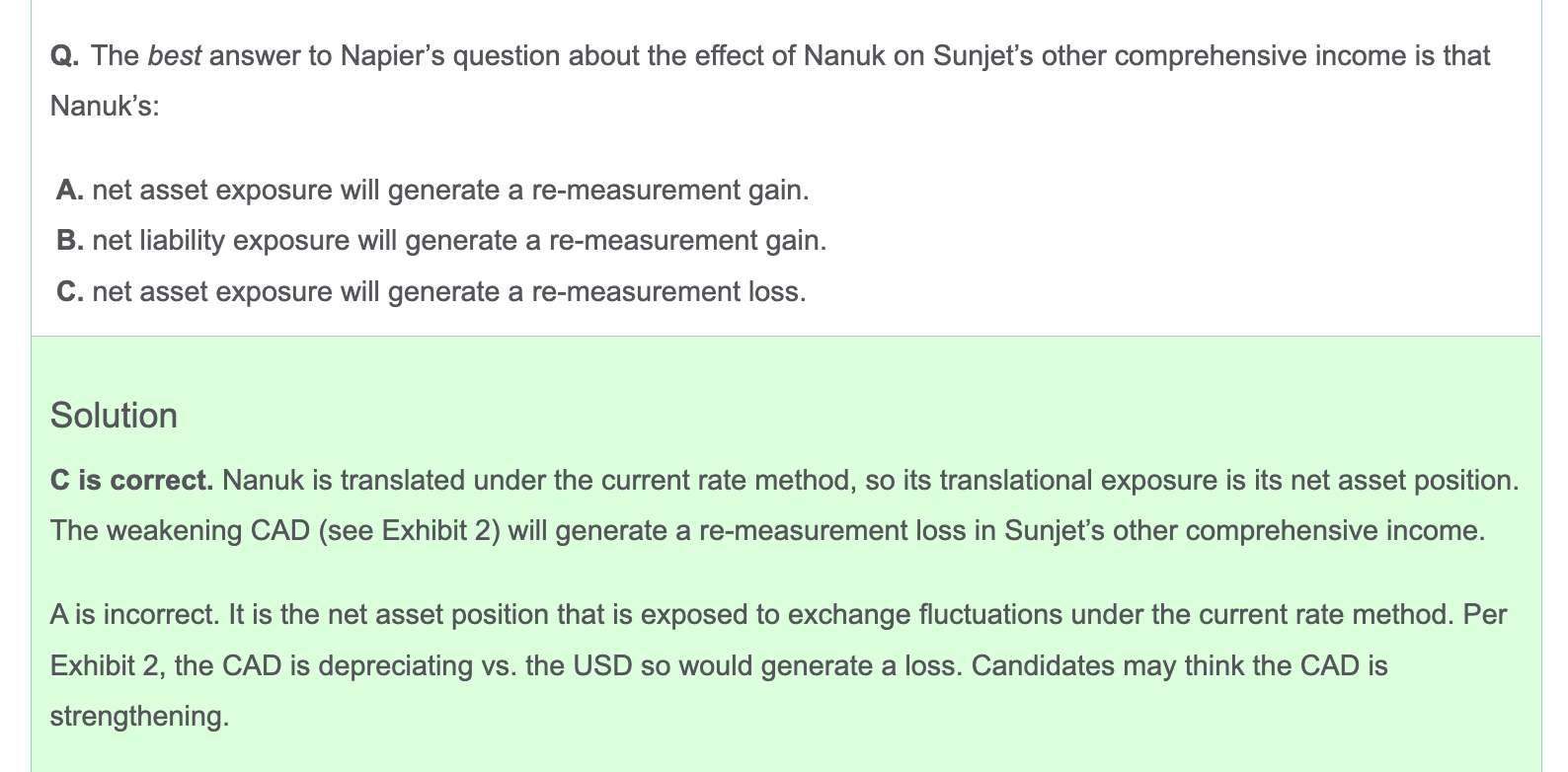Click the word 'Nanuk's:' ending the question
Image resolution: width=1568 pixels, height=772 pixels.
pyautogui.click(x=105, y=106)
